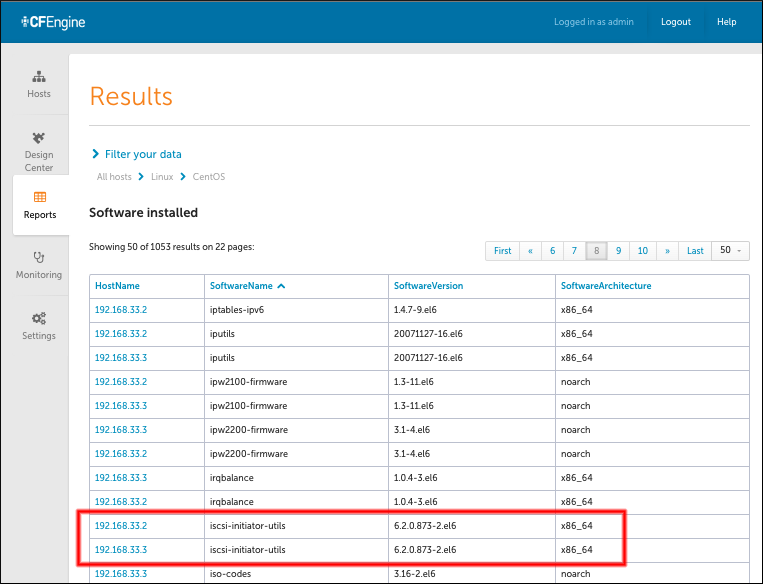This screenshot has height=584, width=763.
Task: Open the Design Center puzzle icon
Action: 39,138
